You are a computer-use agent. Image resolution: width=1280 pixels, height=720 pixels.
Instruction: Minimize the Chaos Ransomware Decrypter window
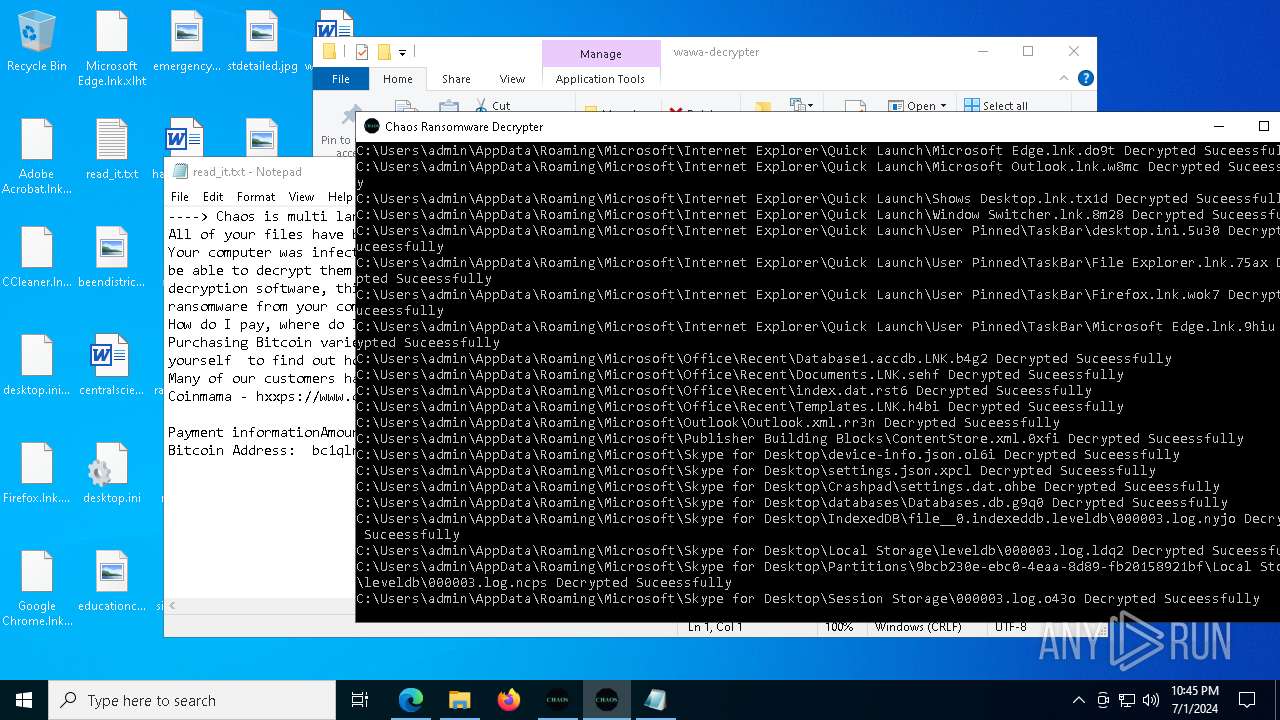tap(1219, 126)
